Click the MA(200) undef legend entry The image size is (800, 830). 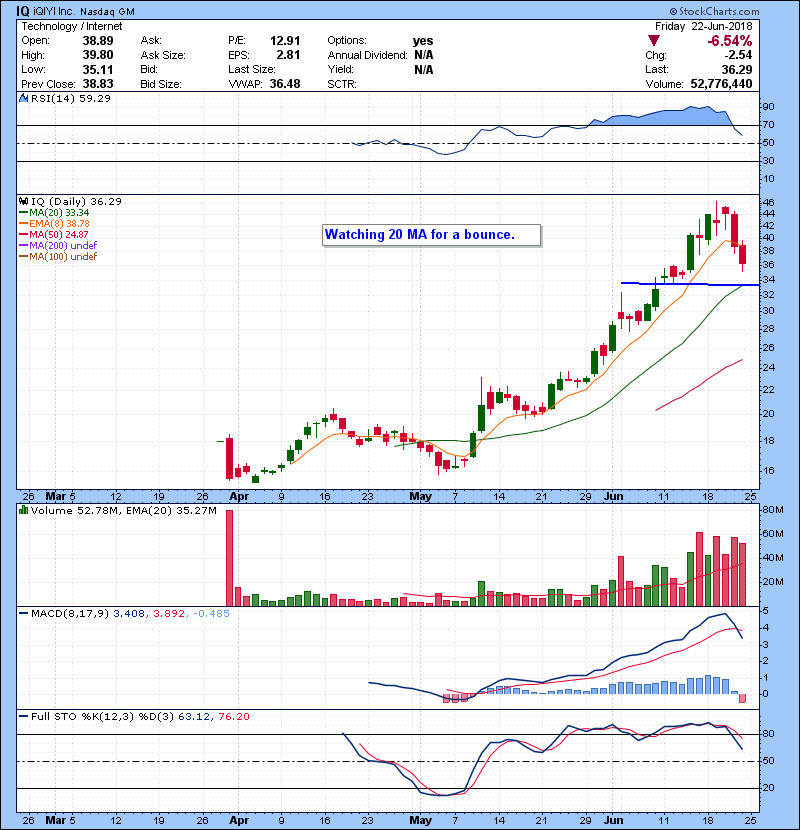pyautogui.click(x=58, y=245)
